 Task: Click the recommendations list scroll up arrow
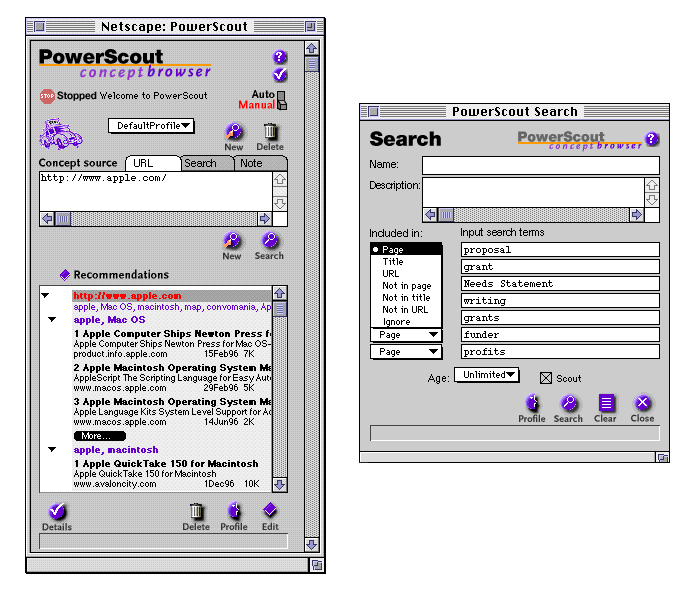coord(280,293)
